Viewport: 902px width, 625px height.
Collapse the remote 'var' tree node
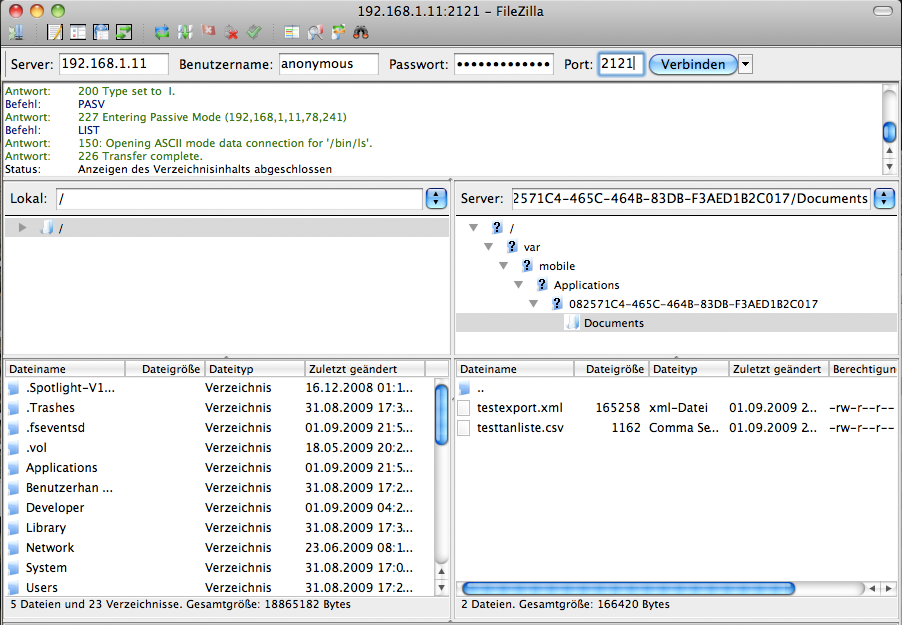[488, 246]
